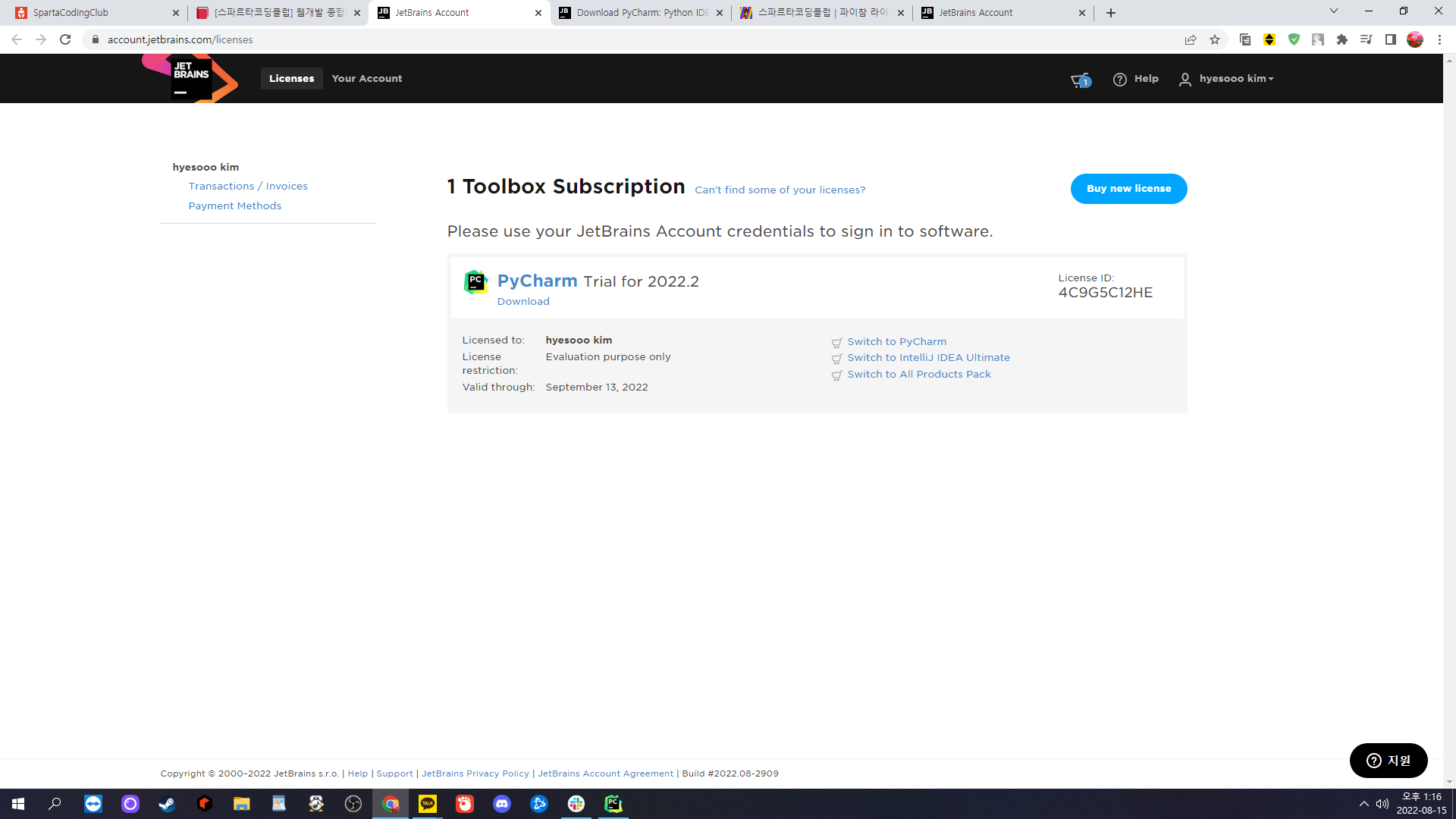Open JetBrains Account Agreement in the footer
The width and height of the screenshot is (1456, 819).
coord(605,774)
